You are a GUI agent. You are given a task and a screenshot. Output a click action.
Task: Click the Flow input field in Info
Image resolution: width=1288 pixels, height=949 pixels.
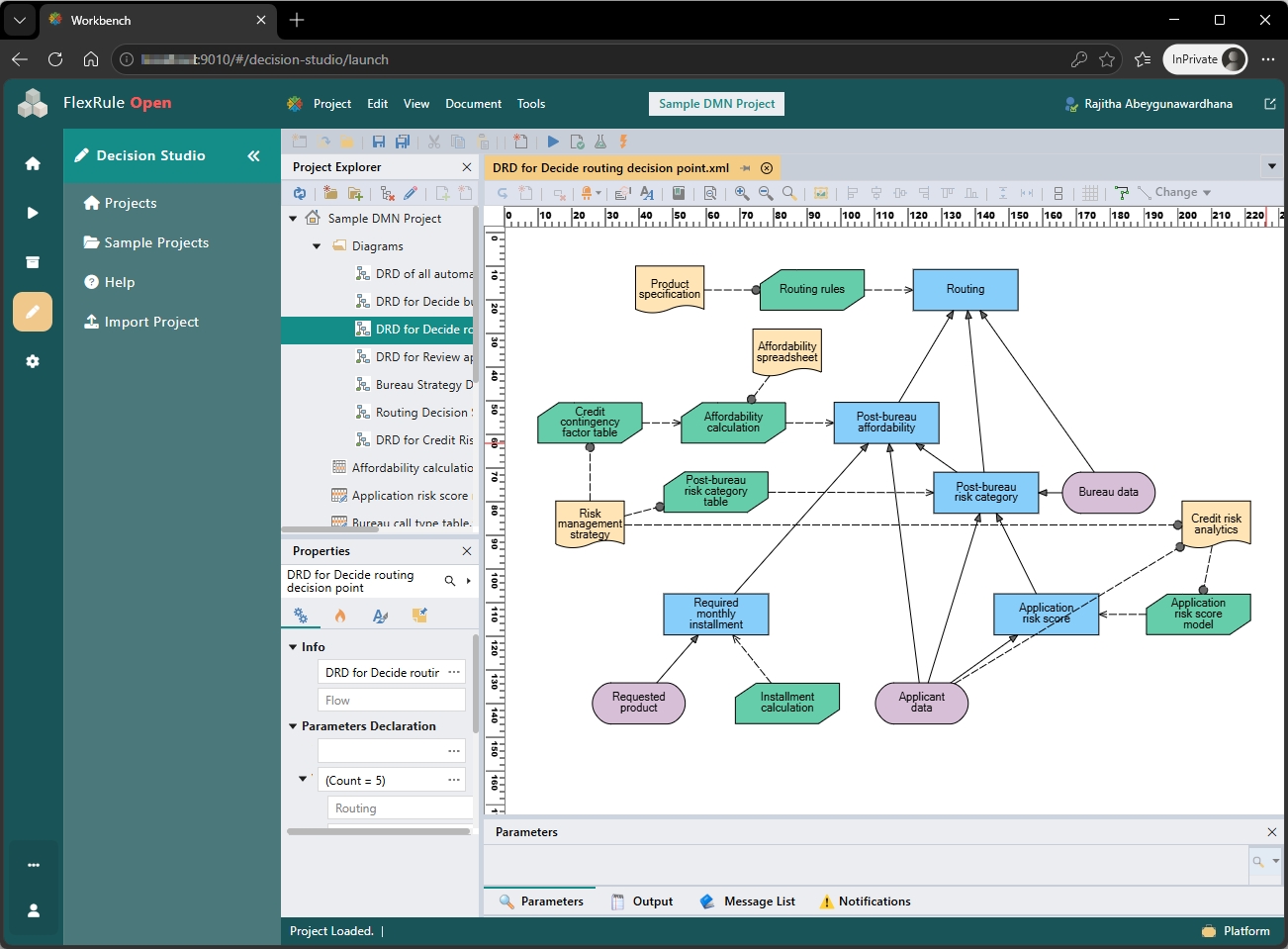pyautogui.click(x=392, y=701)
